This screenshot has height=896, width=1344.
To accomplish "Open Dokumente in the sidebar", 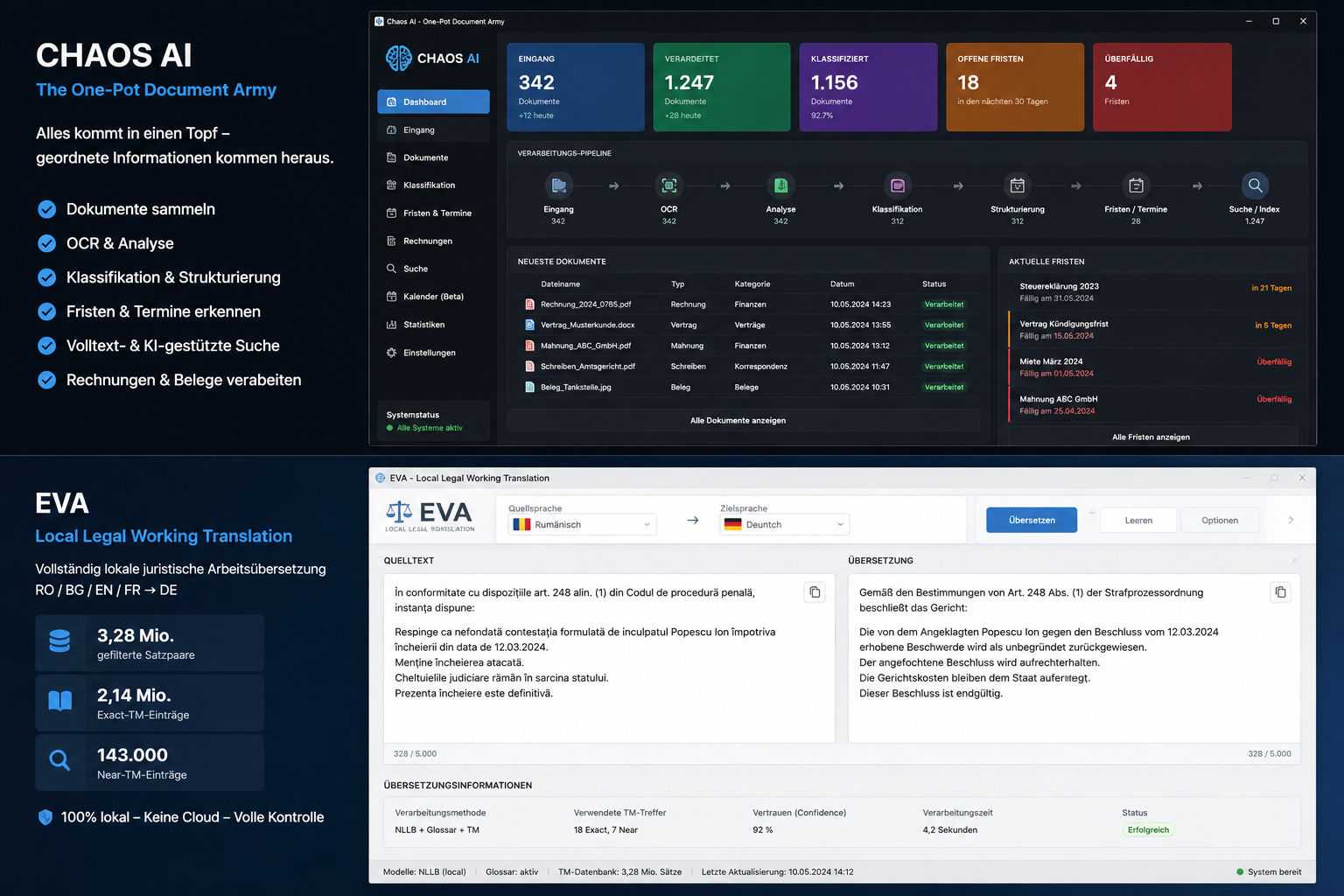I will [433, 157].
